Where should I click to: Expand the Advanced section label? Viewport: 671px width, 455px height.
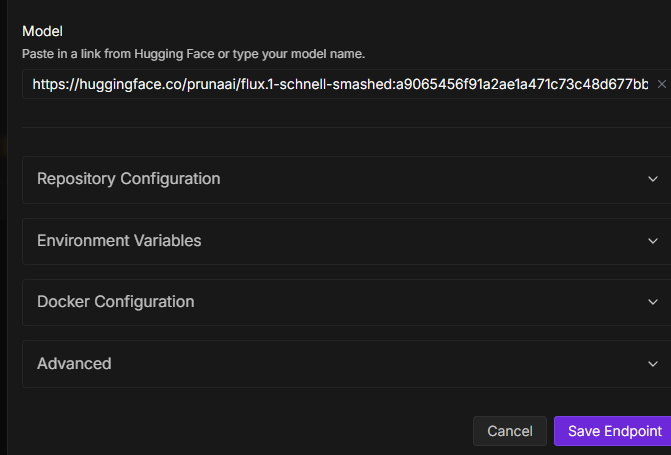[74, 364]
